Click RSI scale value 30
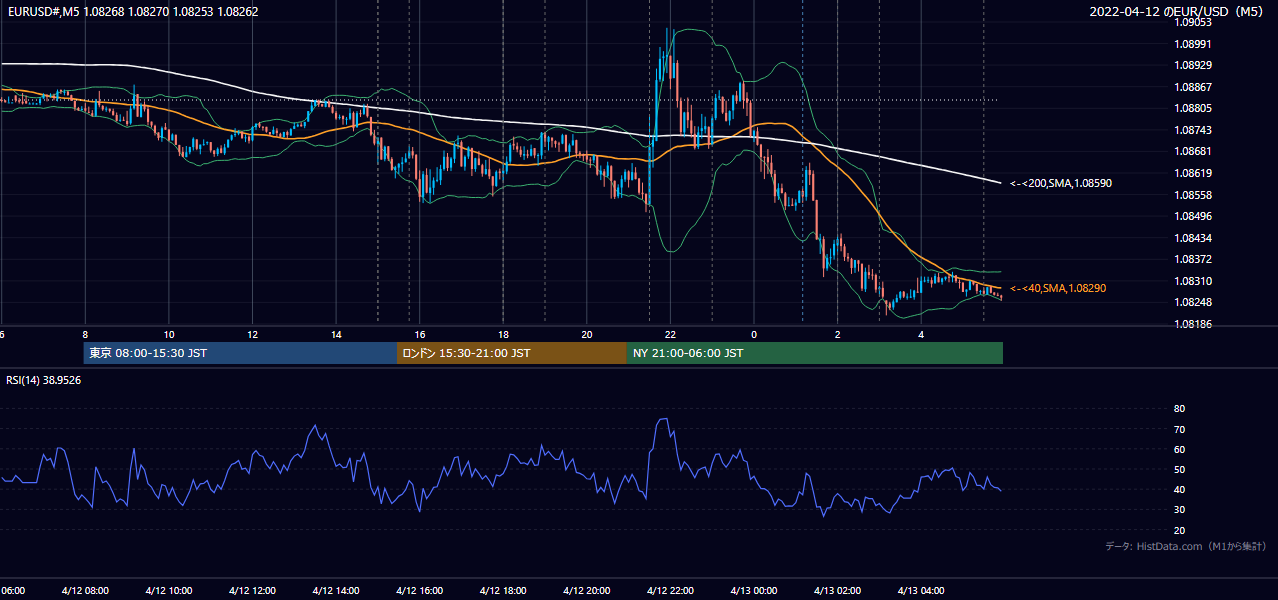Screen dimensions: 1278x600 (x=1180, y=509)
